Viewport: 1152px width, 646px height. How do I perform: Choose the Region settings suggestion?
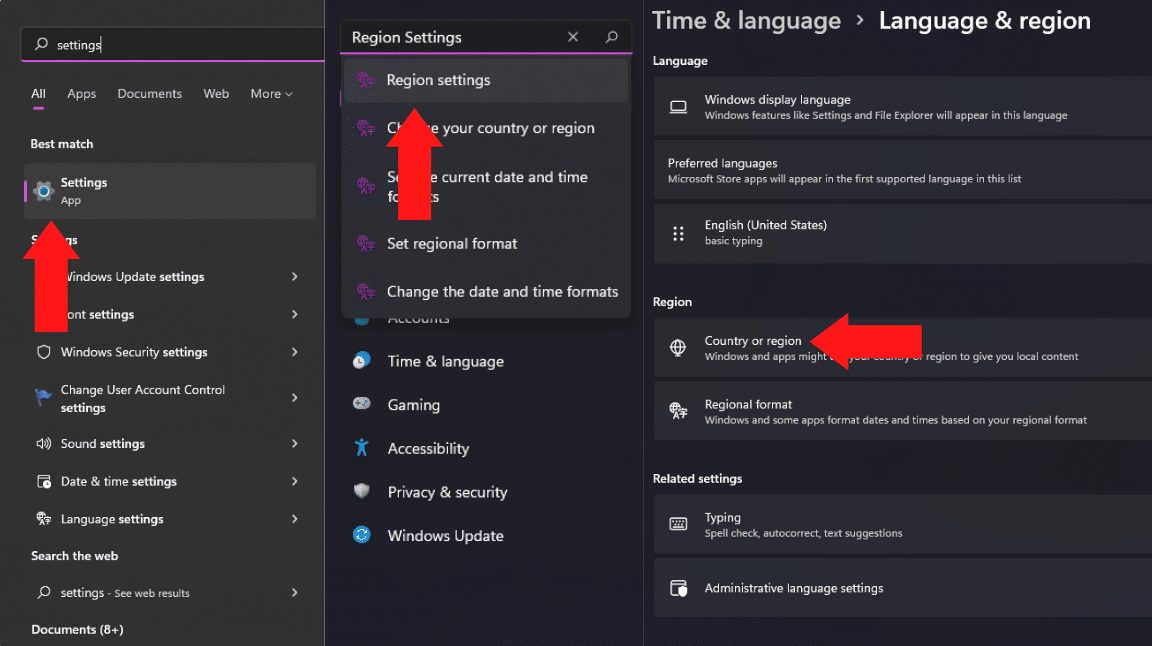point(486,79)
